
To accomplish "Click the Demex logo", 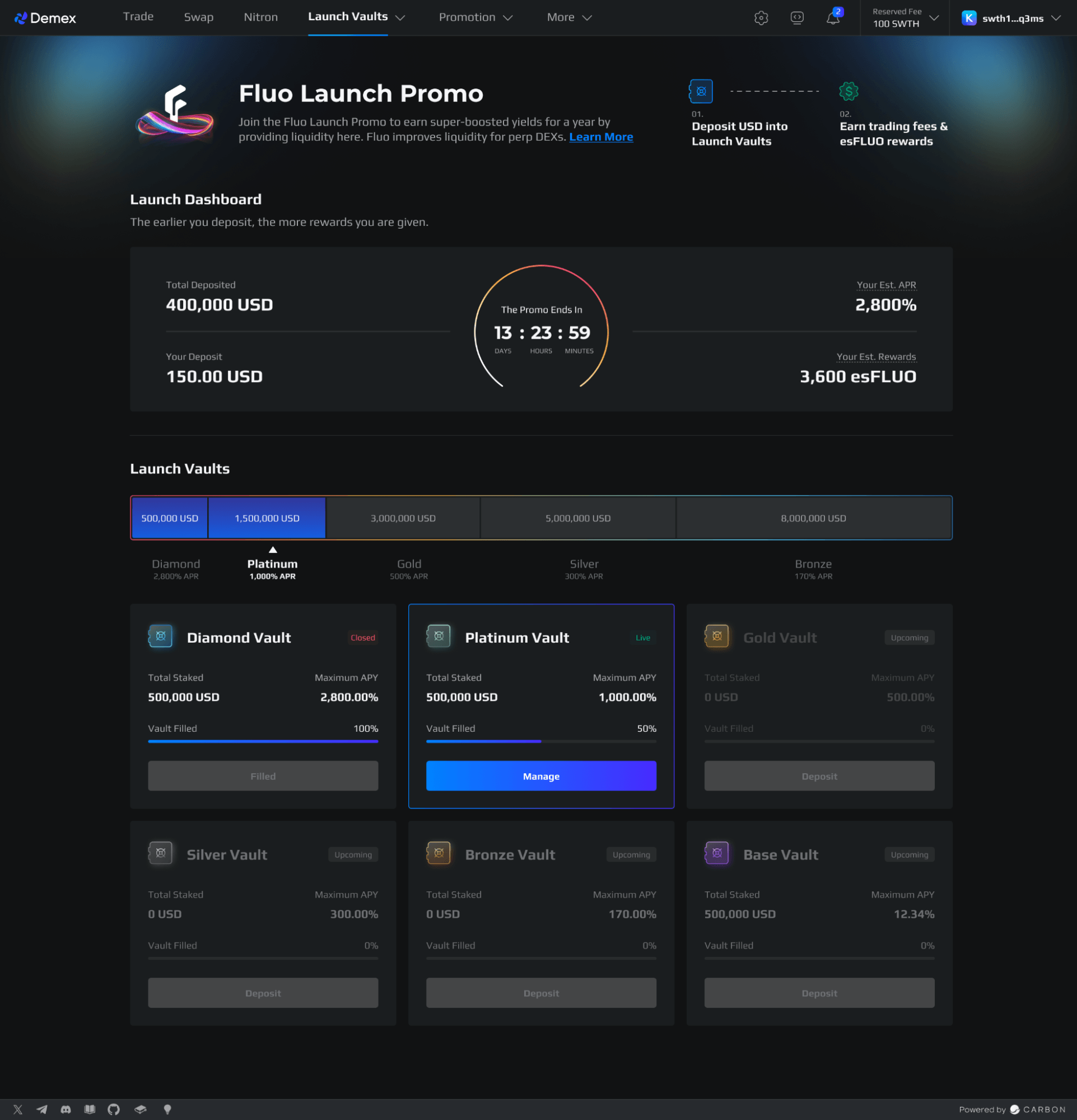I will pyautogui.click(x=45, y=18).
